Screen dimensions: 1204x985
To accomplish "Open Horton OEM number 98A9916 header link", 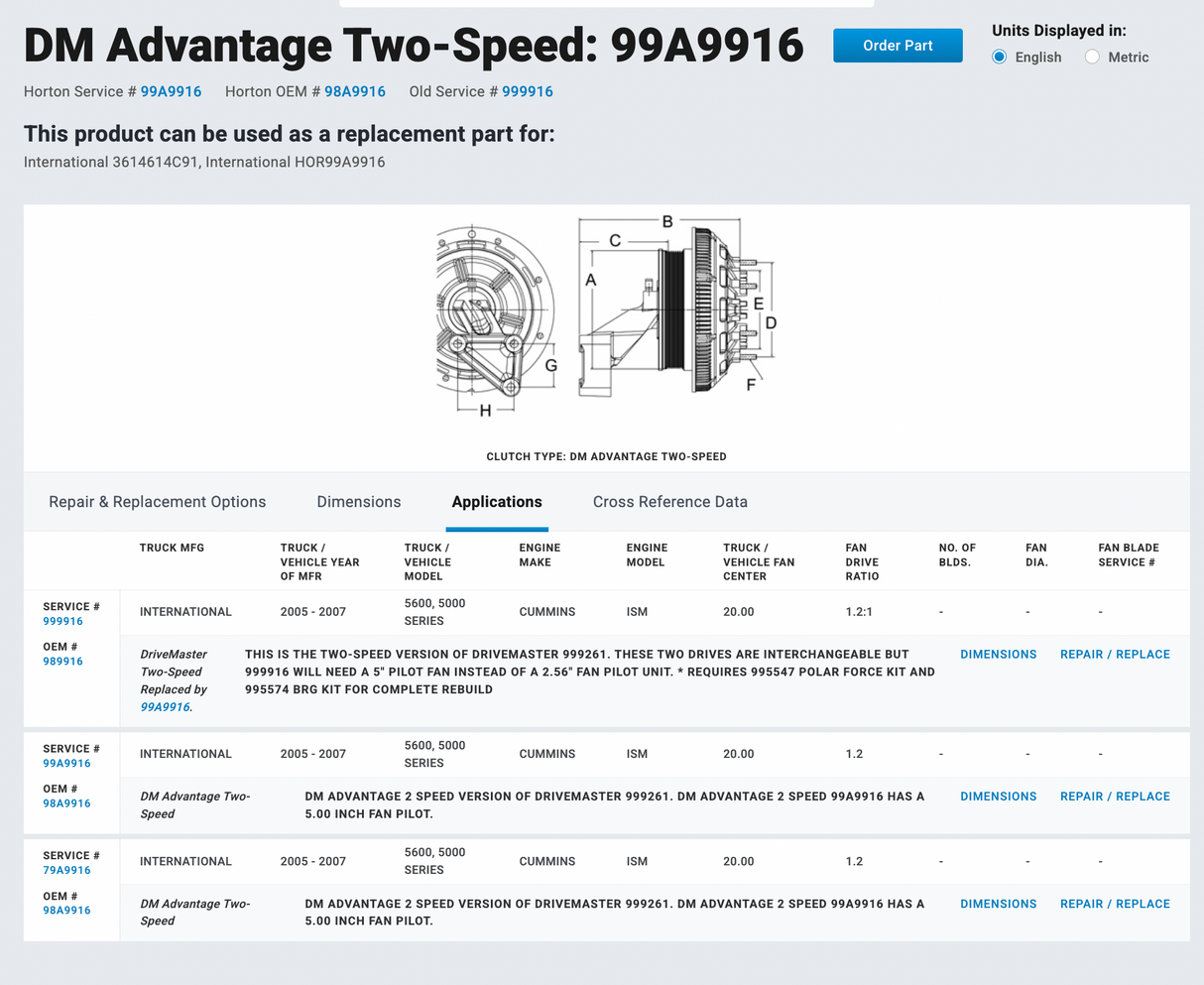I will point(355,91).
